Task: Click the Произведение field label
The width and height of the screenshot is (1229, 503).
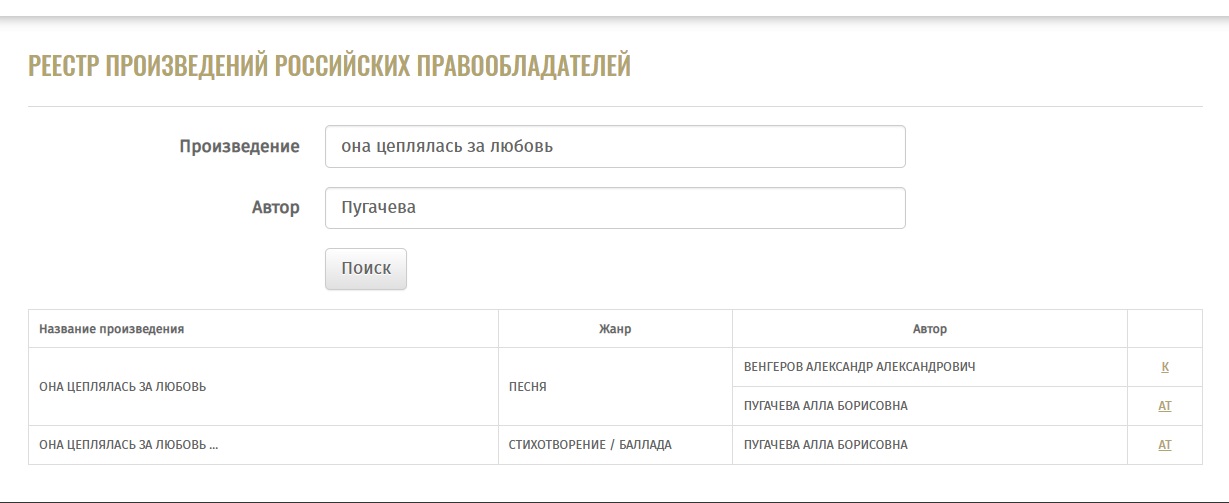Action: 240,147
